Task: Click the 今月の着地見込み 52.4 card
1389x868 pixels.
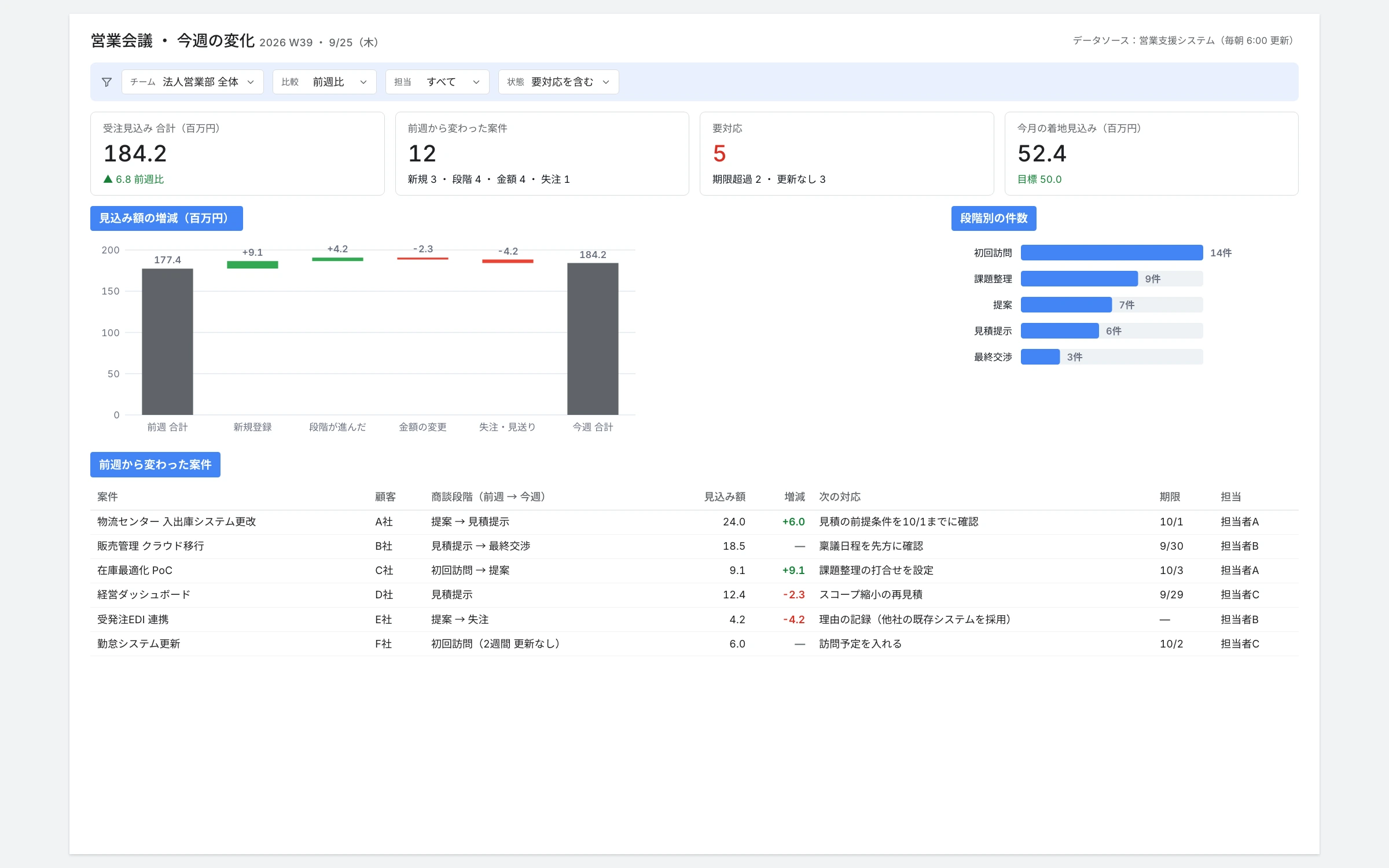Action: (1151, 153)
